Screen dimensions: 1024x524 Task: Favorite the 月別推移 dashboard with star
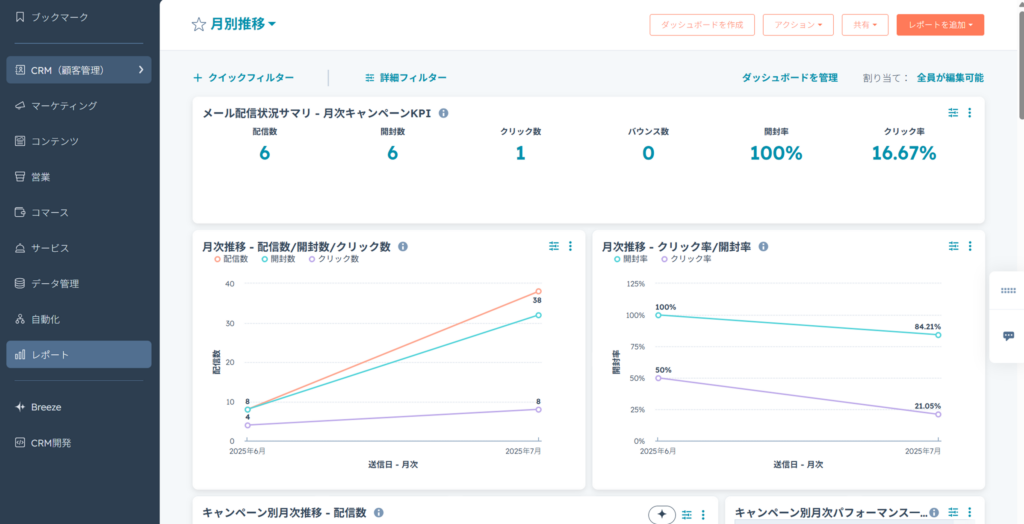coord(199,25)
